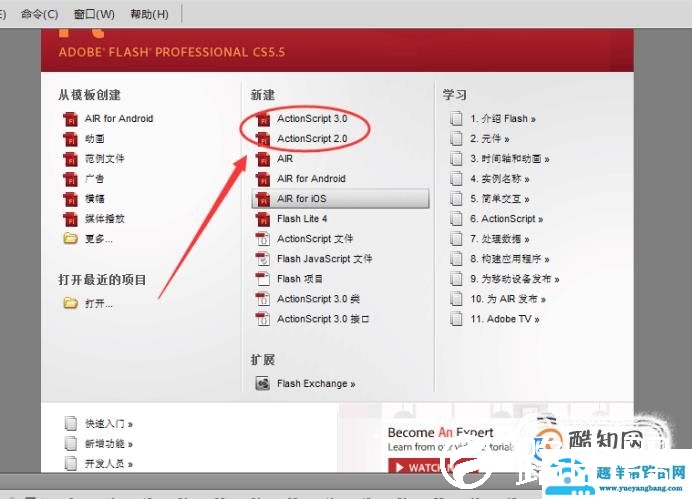
Task: Click the Flash Exchange icon under 扩展
Action: [x=263, y=384]
